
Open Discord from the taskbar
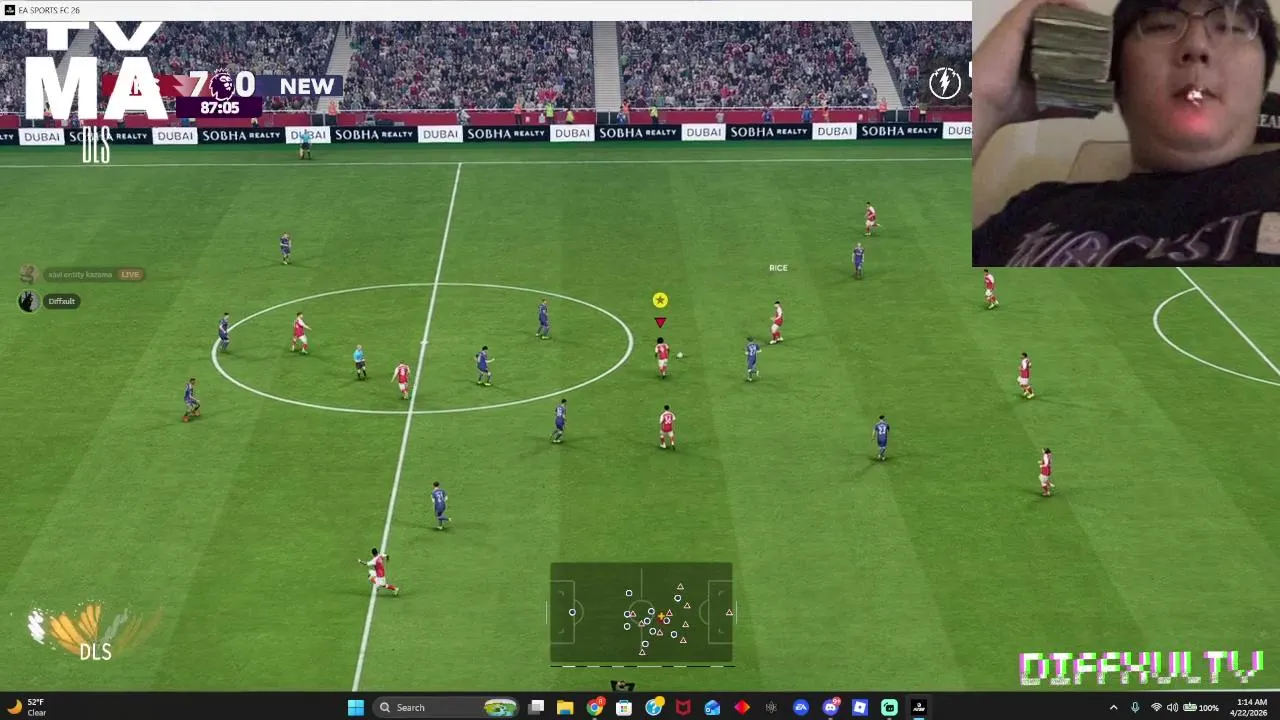click(x=831, y=707)
